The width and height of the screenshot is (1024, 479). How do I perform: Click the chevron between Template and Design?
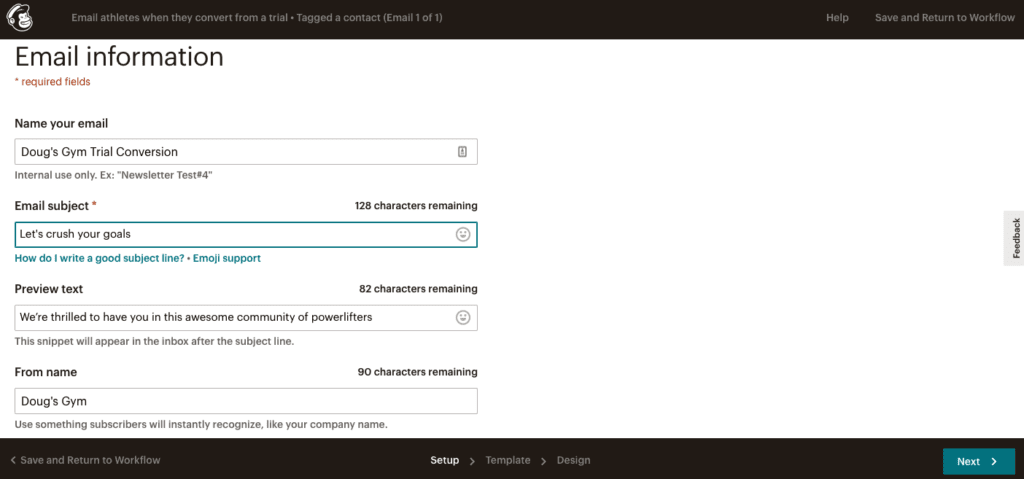point(543,461)
